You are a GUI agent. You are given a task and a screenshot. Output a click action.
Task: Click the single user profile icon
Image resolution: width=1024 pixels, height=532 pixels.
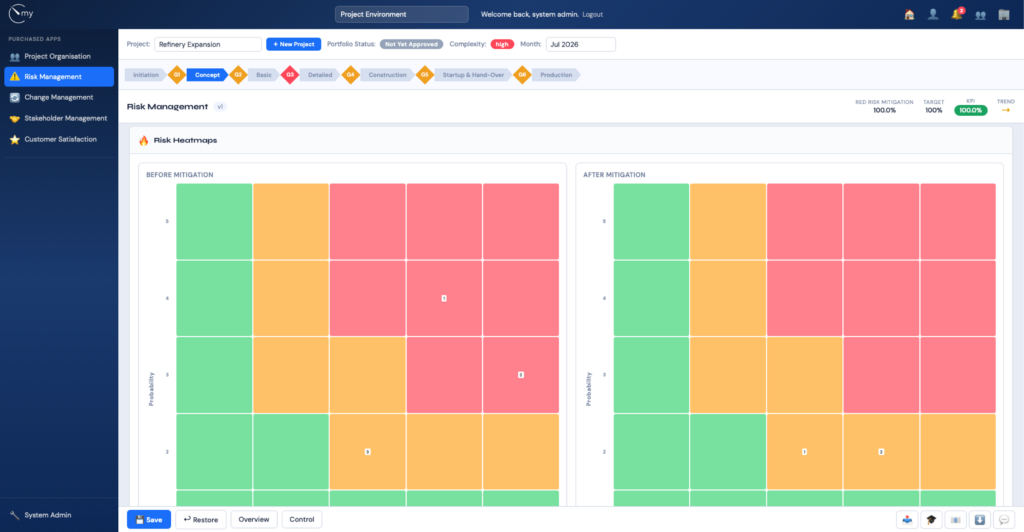tap(933, 14)
